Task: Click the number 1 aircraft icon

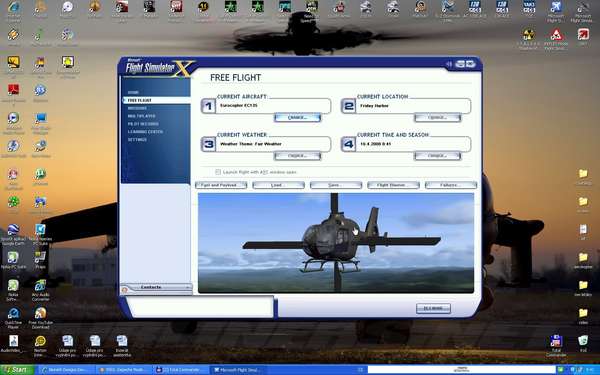Action: [209, 106]
